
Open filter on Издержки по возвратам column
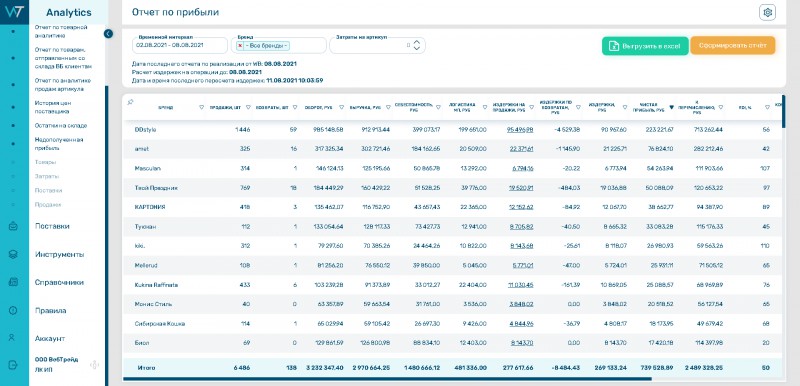click(x=578, y=108)
